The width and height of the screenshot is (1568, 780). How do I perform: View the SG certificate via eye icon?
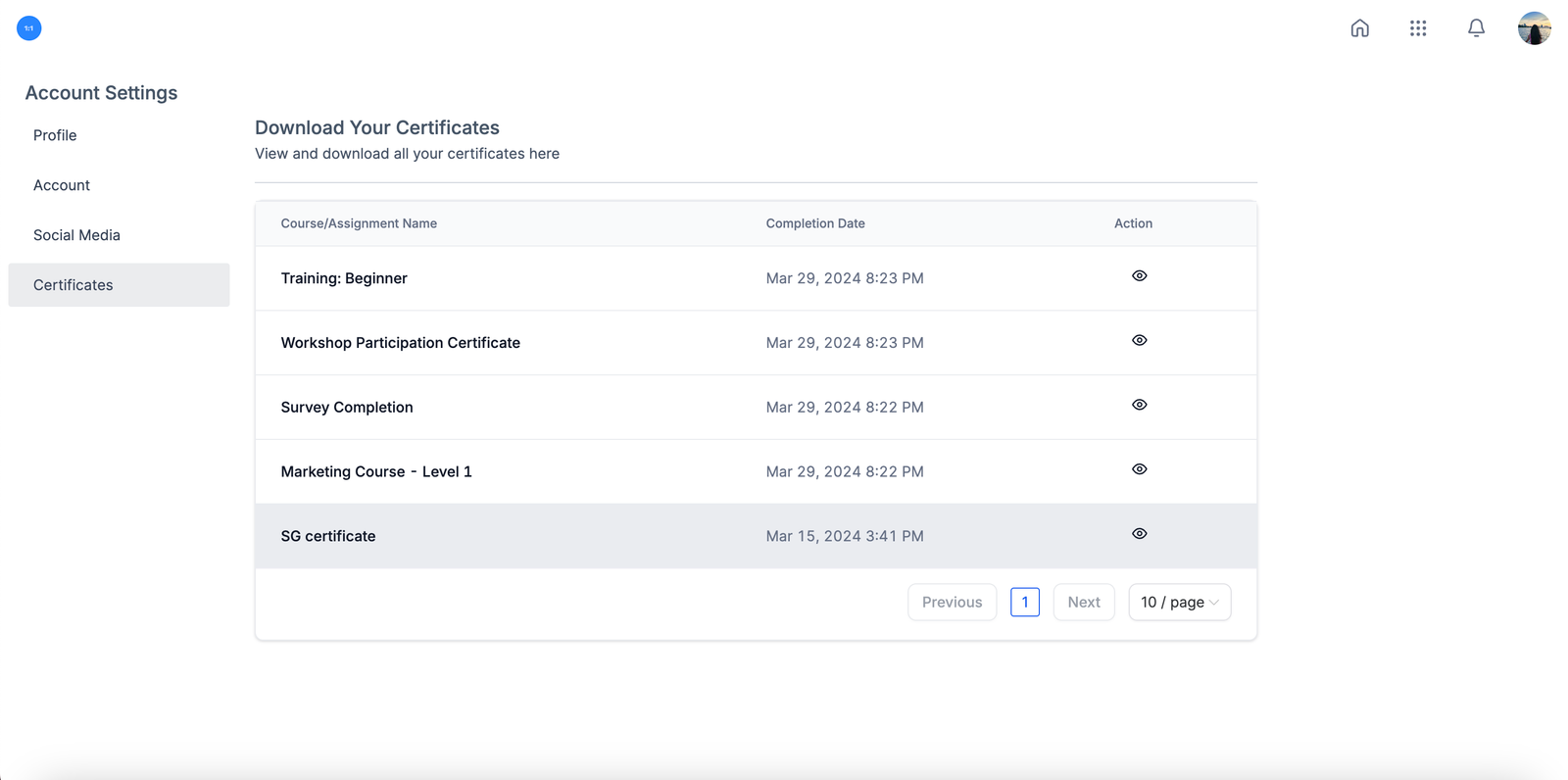(1139, 534)
